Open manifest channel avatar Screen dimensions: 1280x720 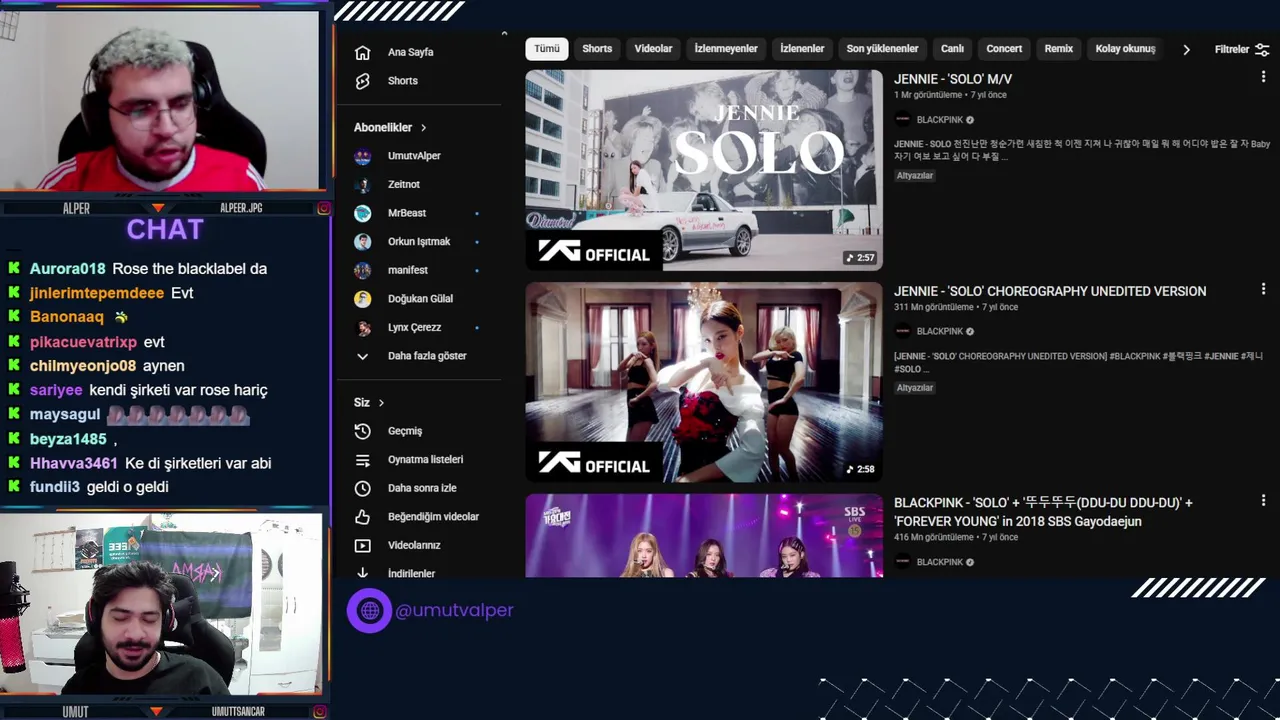click(363, 270)
